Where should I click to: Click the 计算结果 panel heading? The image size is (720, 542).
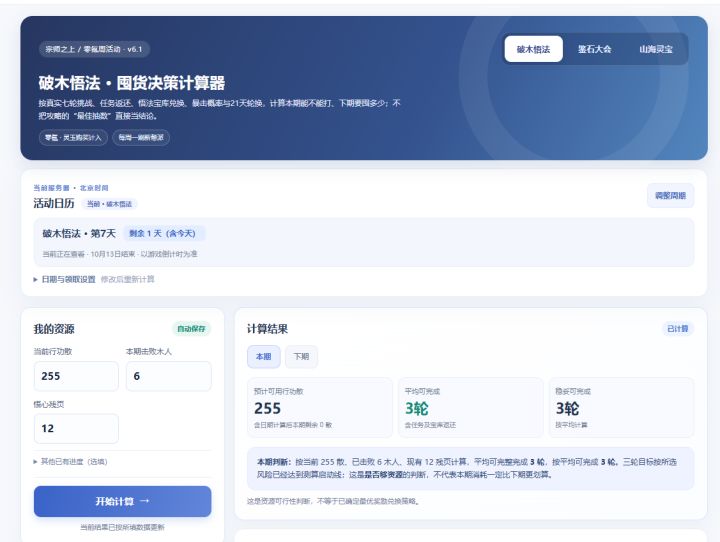click(268, 329)
